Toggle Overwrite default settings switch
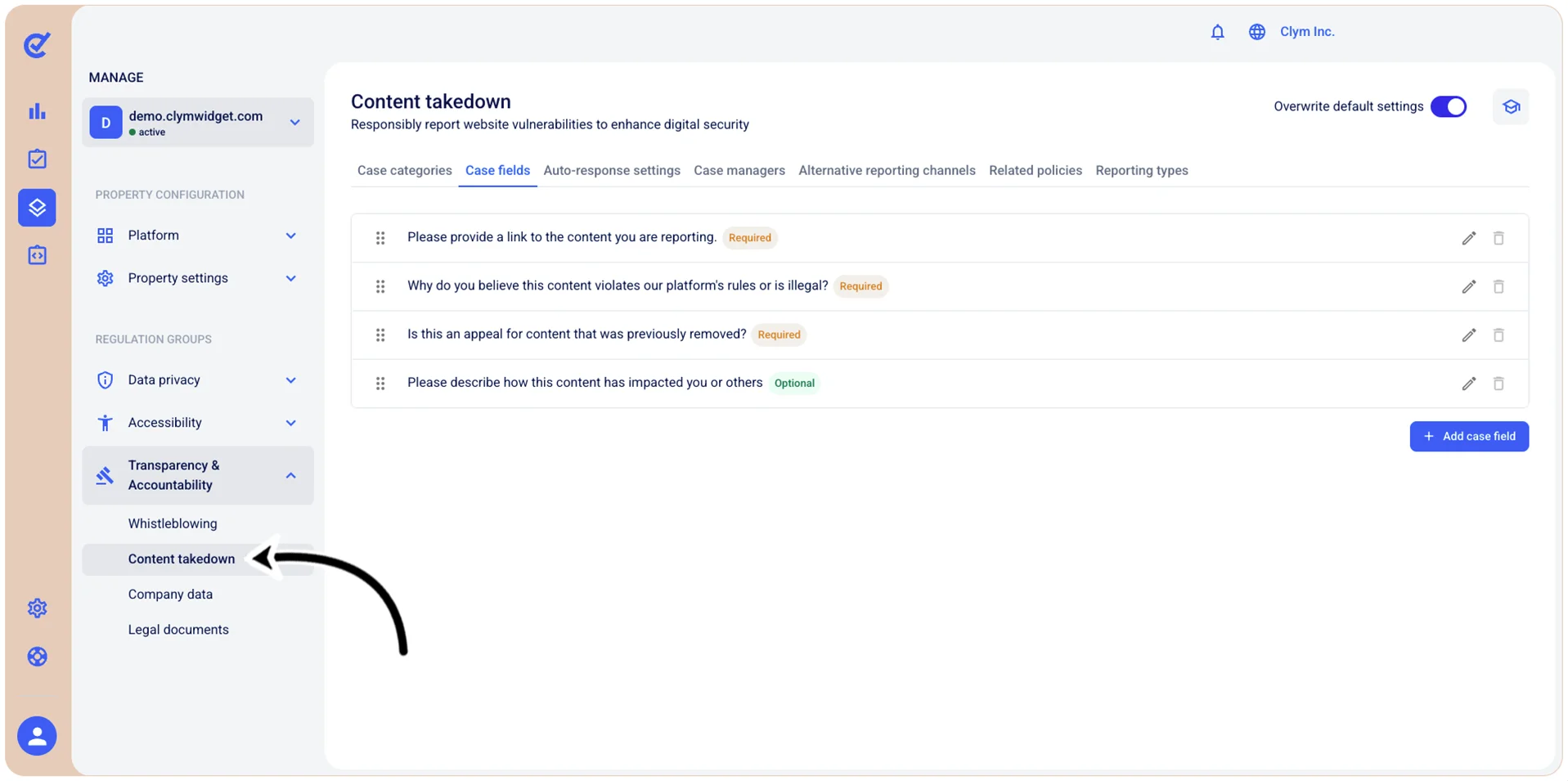Screen dimensions: 1568x781 (x=1449, y=107)
